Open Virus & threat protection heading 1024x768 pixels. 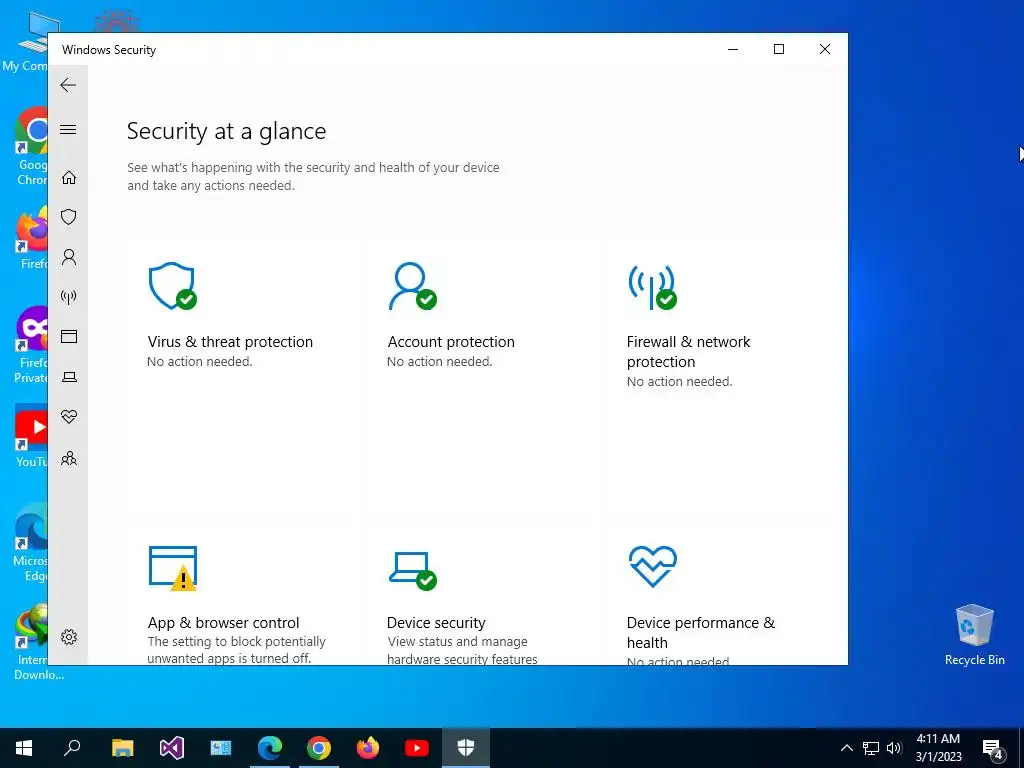(x=230, y=342)
